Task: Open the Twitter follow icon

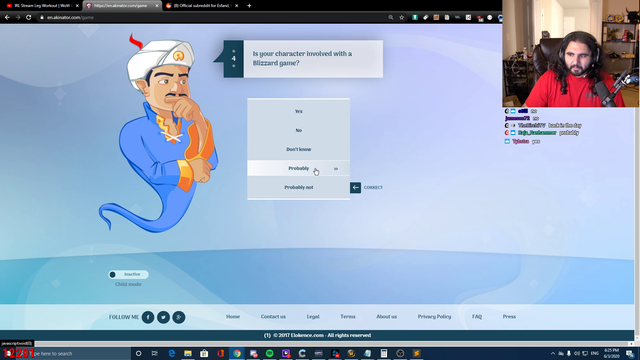Action: coord(163,317)
